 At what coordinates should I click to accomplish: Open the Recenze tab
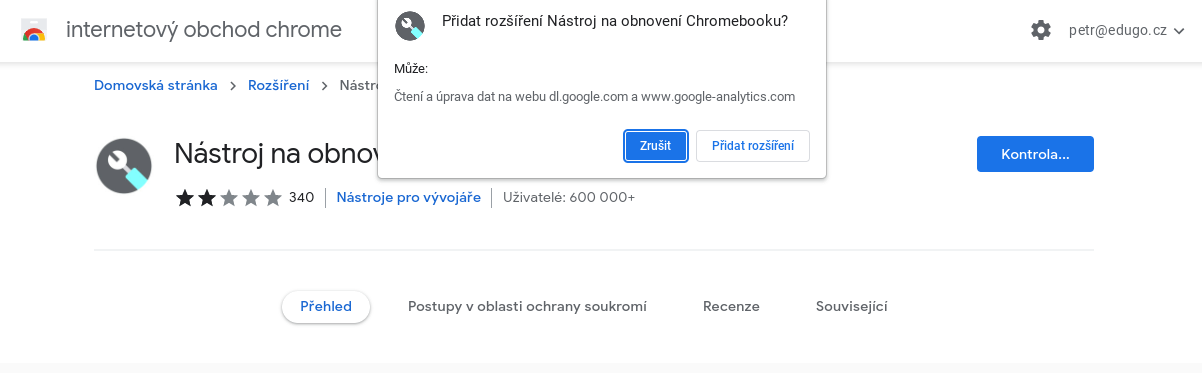tap(731, 307)
